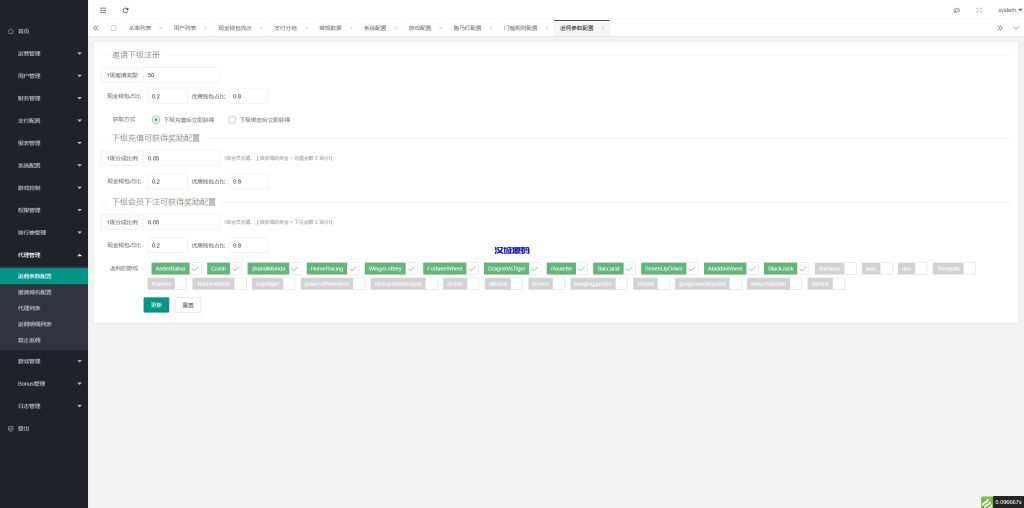1024x508 pixels.
Task: Click the green 更新 button
Action: coord(156,305)
